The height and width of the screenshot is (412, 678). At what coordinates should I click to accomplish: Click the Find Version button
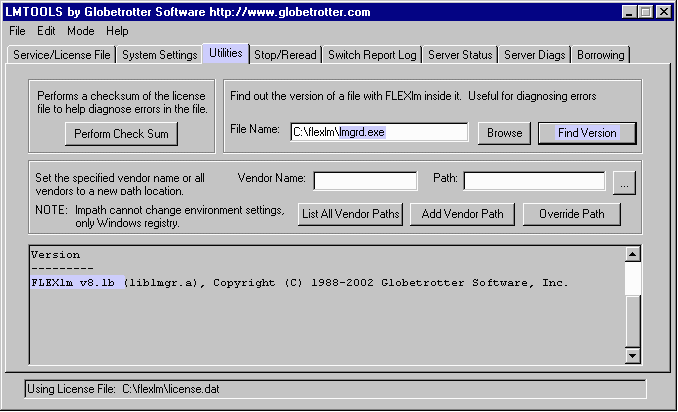pyautogui.click(x=587, y=133)
